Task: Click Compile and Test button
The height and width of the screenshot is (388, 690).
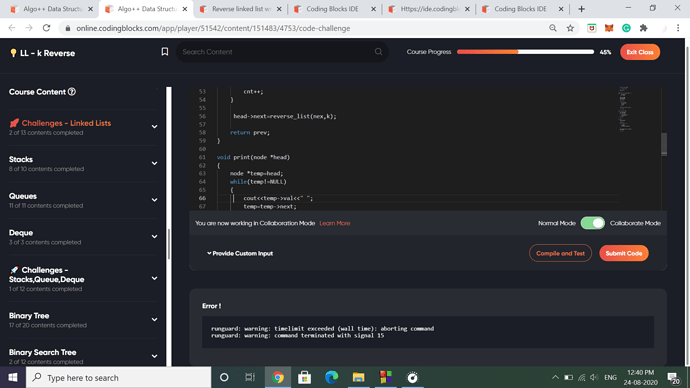Action: click(x=560, y=253)
